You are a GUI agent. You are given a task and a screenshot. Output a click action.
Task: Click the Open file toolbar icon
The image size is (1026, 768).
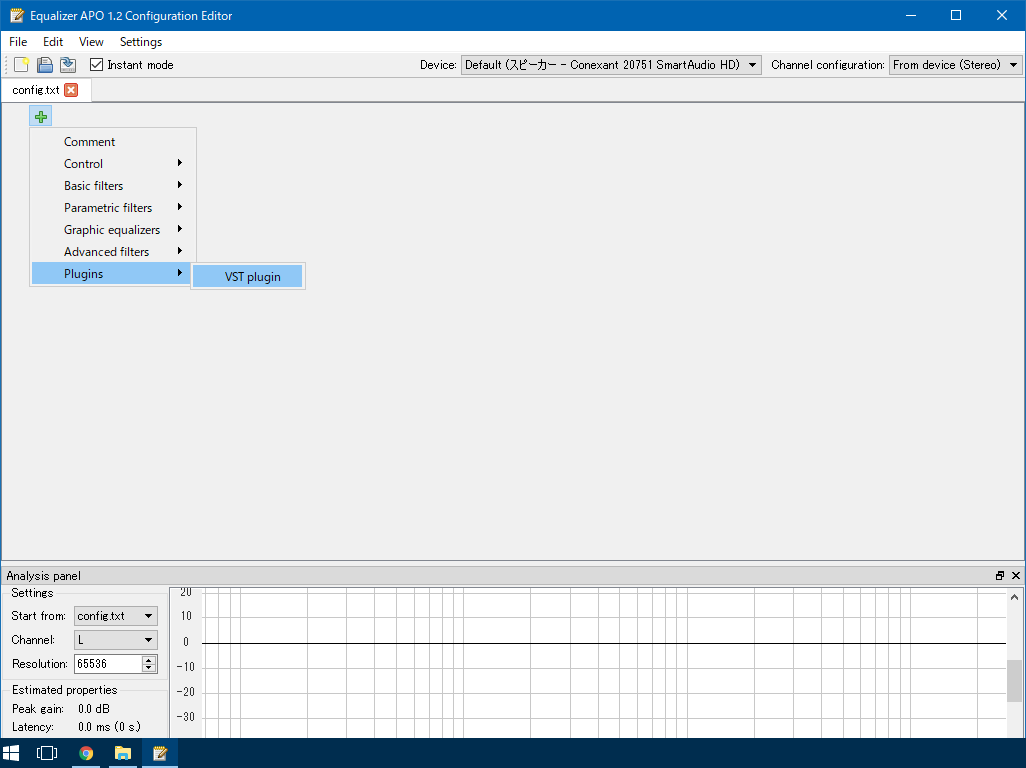(44, 65)
